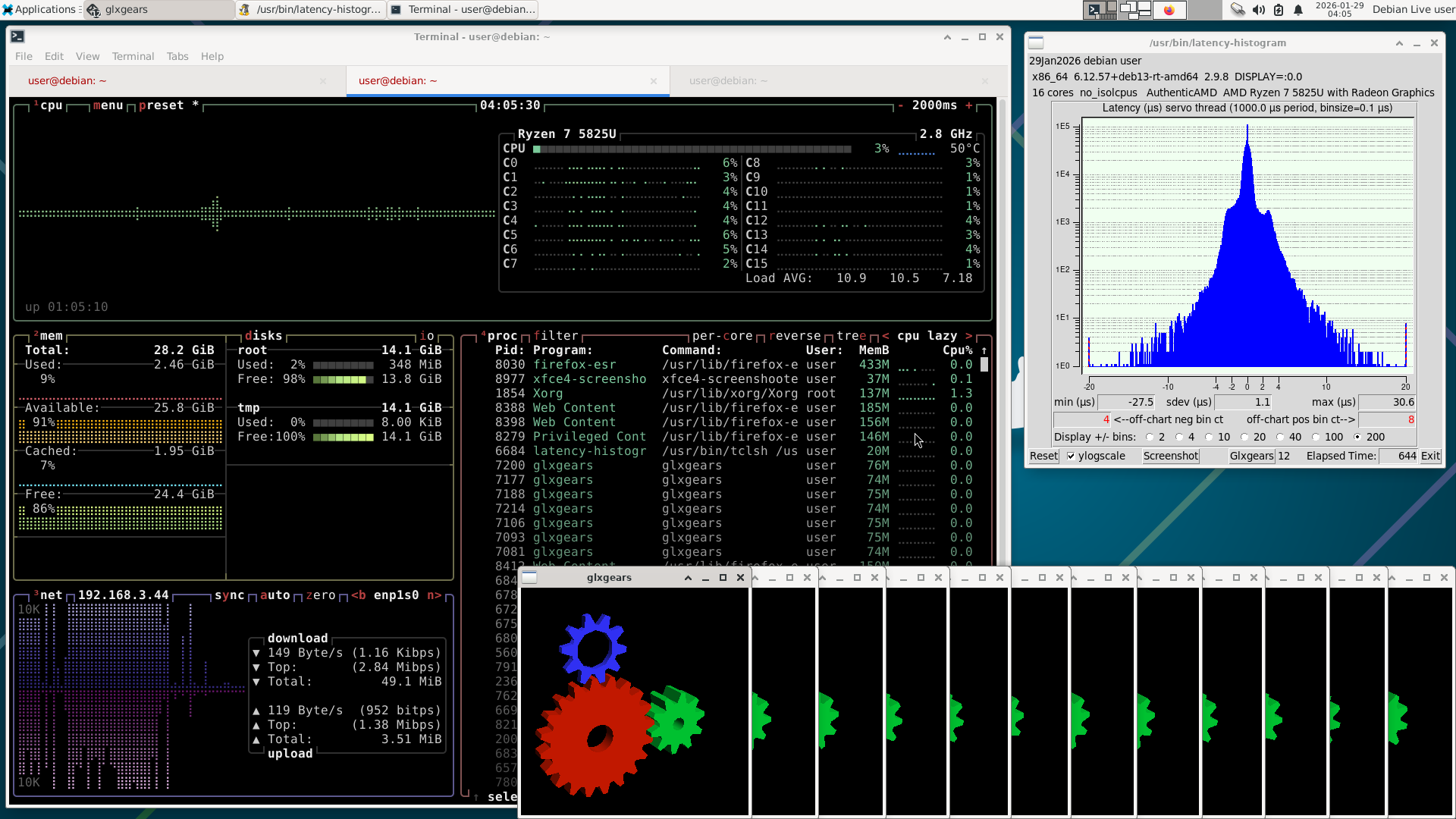Open glxgears taskbar window button
1456x819 pixels.
click(159, 10)
